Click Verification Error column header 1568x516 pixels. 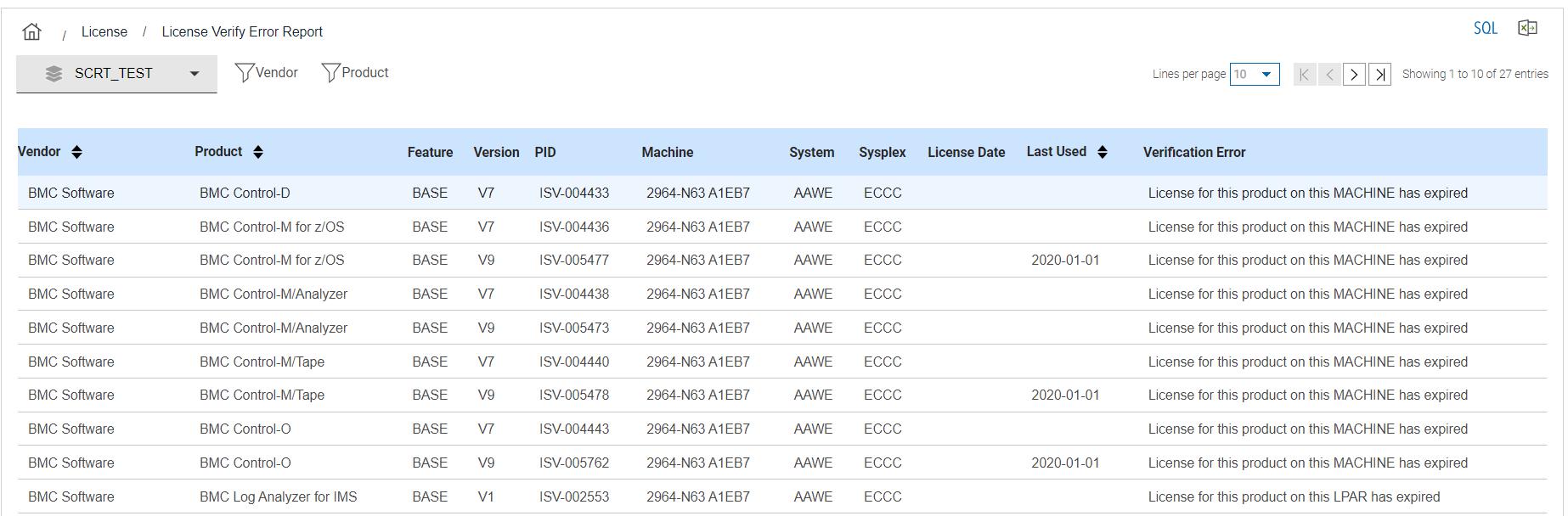pos(1193,153)
